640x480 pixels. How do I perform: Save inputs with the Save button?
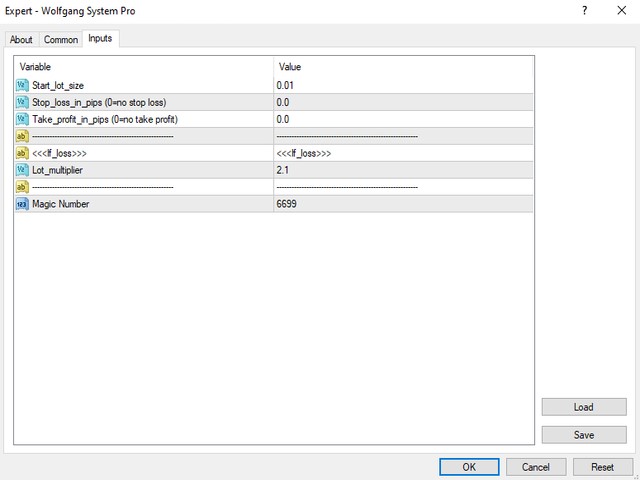pyautogui.click(x=584, y=435)
